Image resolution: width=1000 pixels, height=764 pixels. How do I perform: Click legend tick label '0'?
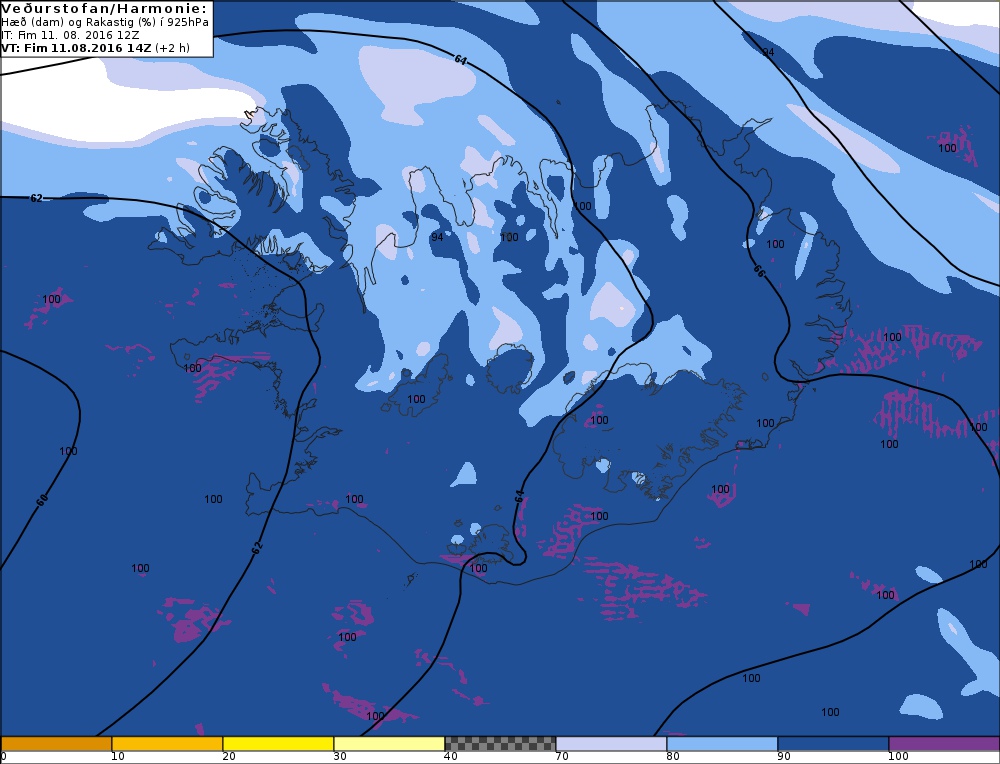pyautogui.click(x=4, y=757)
